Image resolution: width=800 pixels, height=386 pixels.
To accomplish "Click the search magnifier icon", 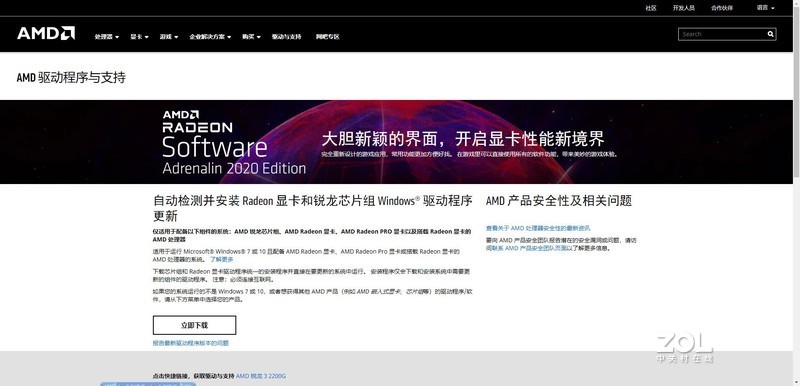I will tap(770, 34).
